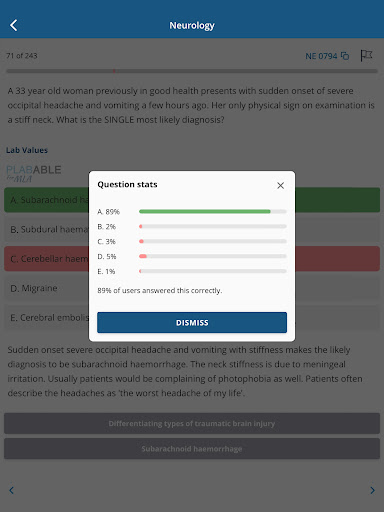Go to the previous question arrow
The width and height of the screenshot is (384, 512).
pos(12,490)
